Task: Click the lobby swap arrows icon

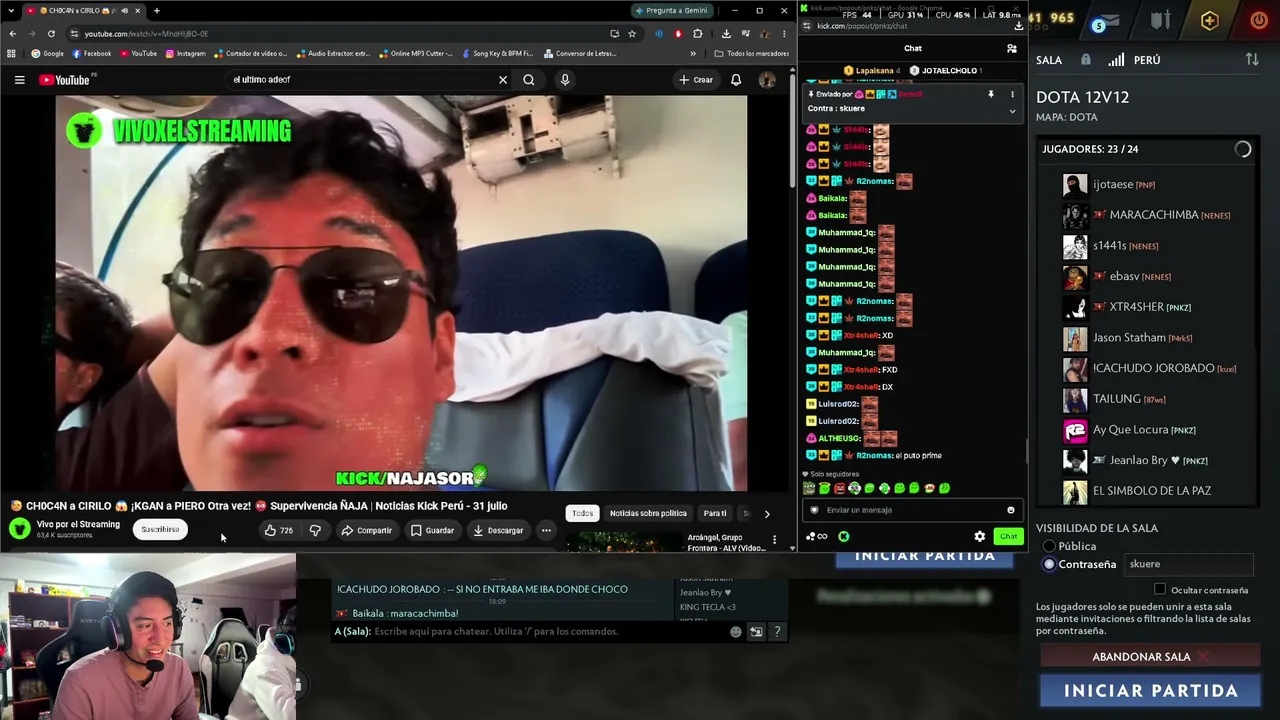Action: [1252, 60]
